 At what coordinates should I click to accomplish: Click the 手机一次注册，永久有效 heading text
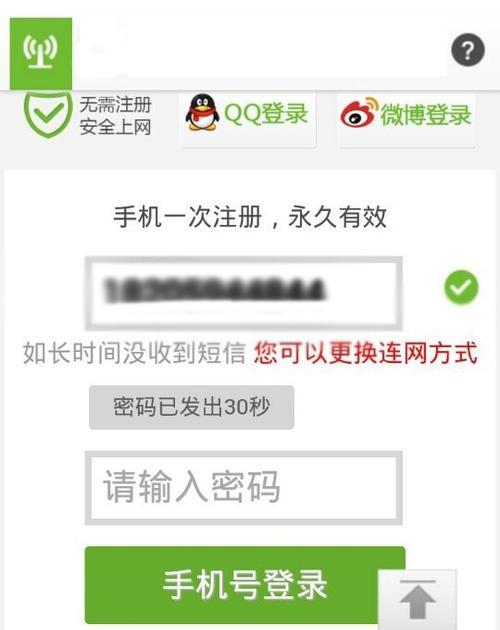click(250, 217)
